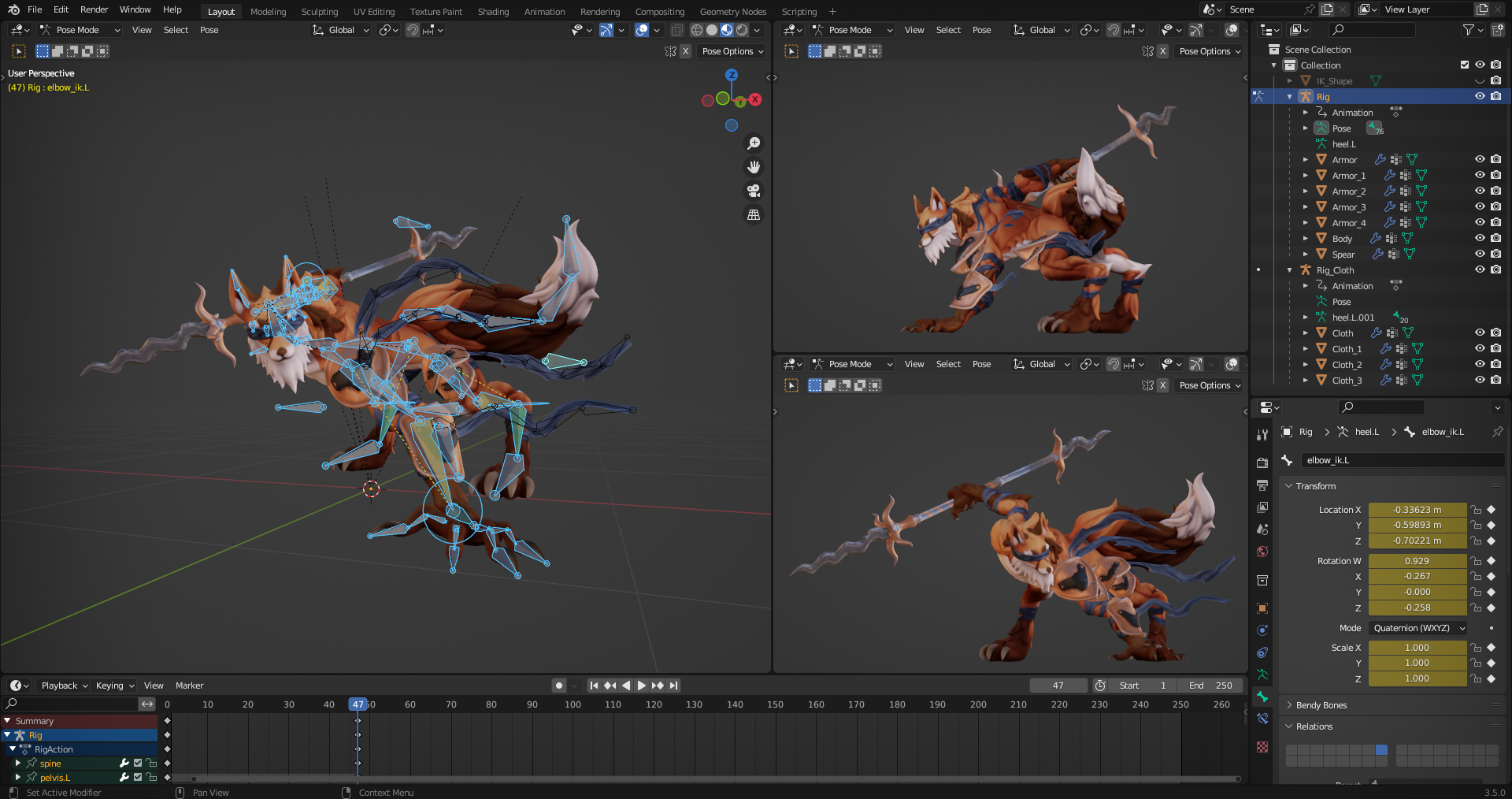The image size is (1512, 799).
Task: Switch to the Modeling workspace tab
Action: [269, 12]
